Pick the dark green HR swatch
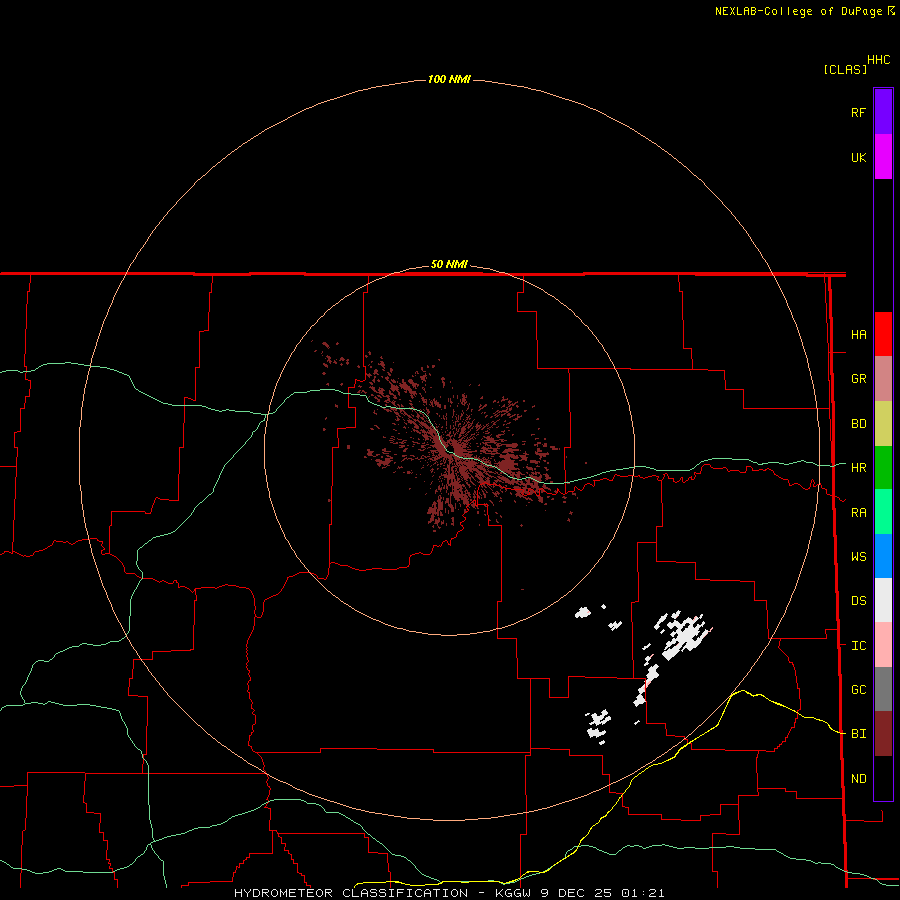This screenshot has width=900, height=900. tap(883, 468)
